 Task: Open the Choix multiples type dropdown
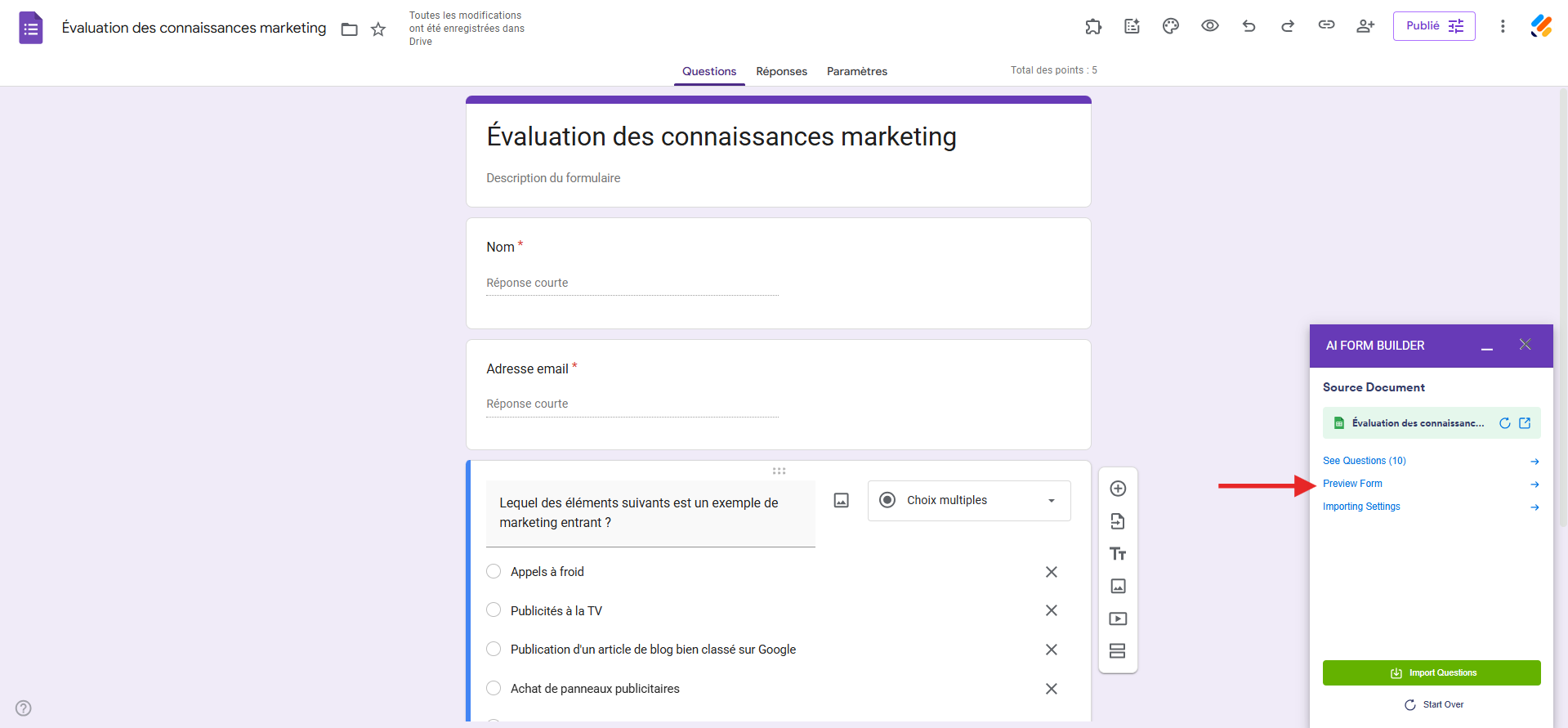pyautogui.click(x=969, y=500)
